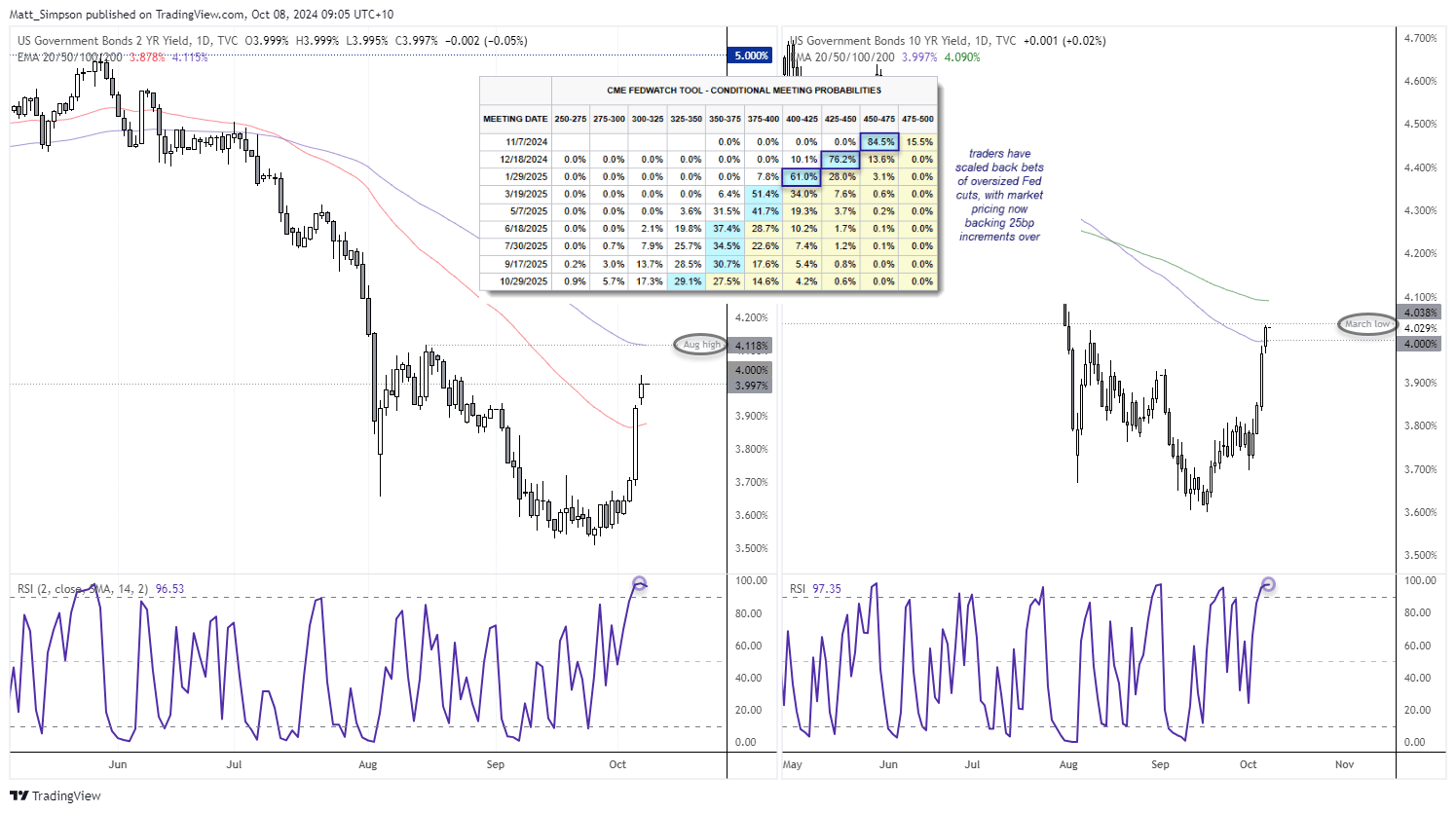1456x813 pixels.
Task: Click the MEETING DATE column header
Action: point(515,119)
